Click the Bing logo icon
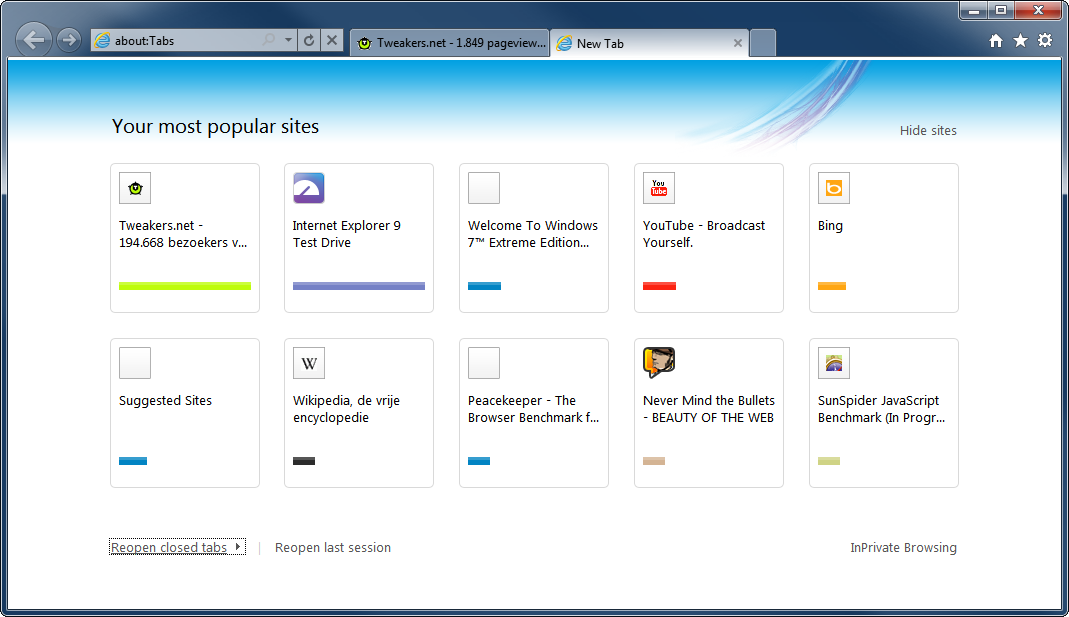The width and height of the screenshot is (1069, 617). [x=834, y=188]
